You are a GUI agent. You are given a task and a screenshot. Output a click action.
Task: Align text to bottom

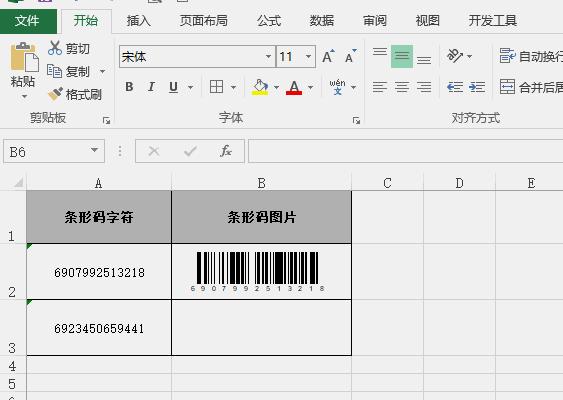click(424, 60)
